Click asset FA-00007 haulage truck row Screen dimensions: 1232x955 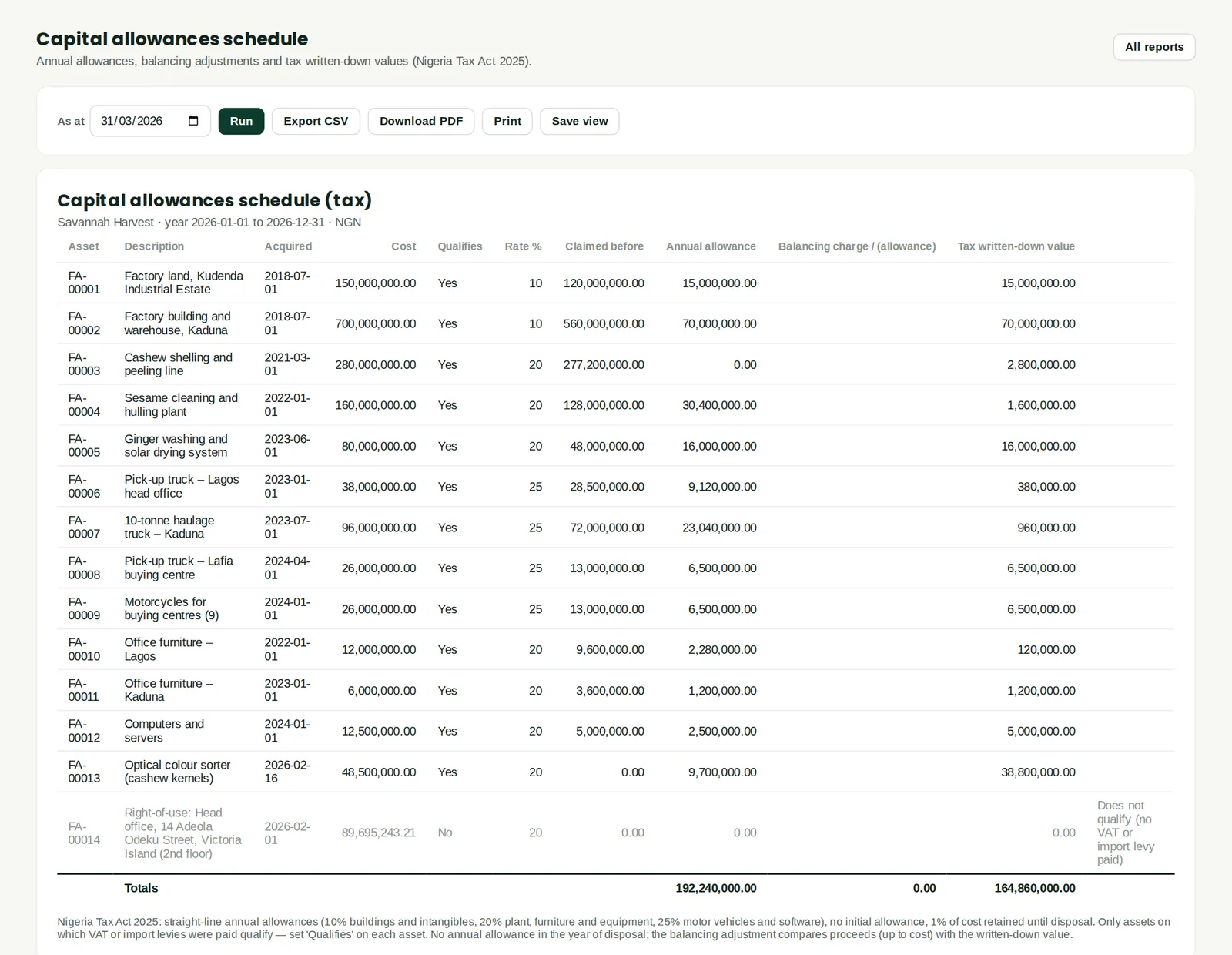click(616, 528)
